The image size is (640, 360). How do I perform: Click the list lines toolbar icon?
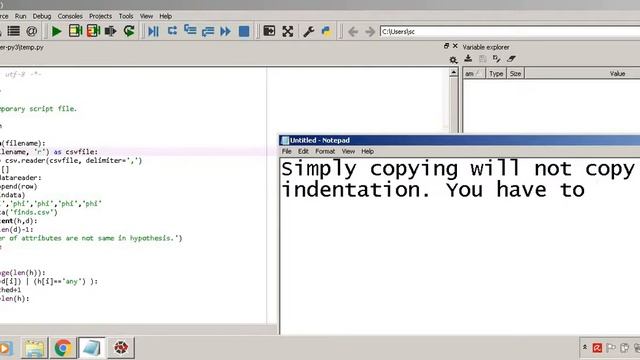pos(13,31)
